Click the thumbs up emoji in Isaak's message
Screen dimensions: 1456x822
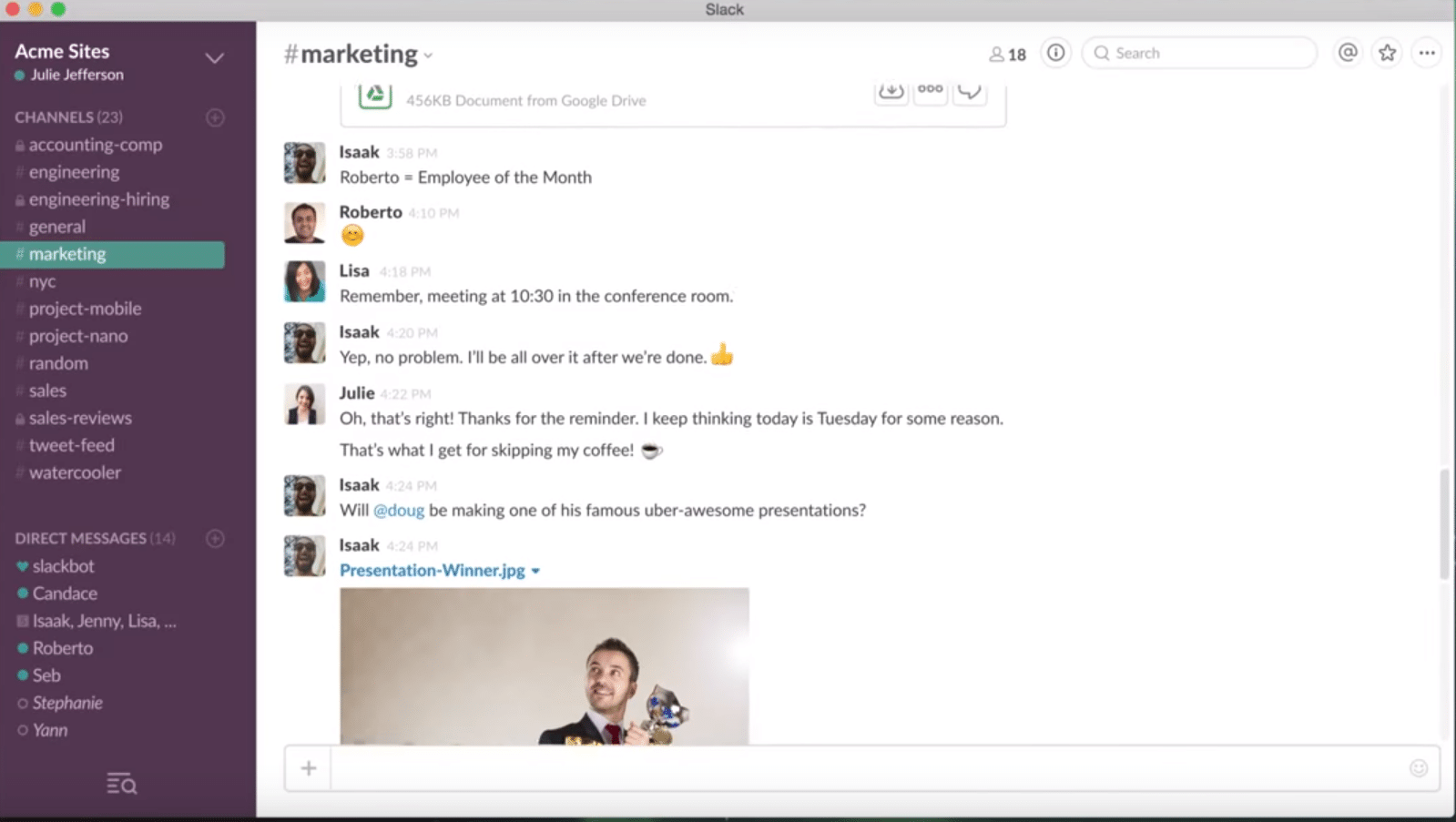point(722,355)
